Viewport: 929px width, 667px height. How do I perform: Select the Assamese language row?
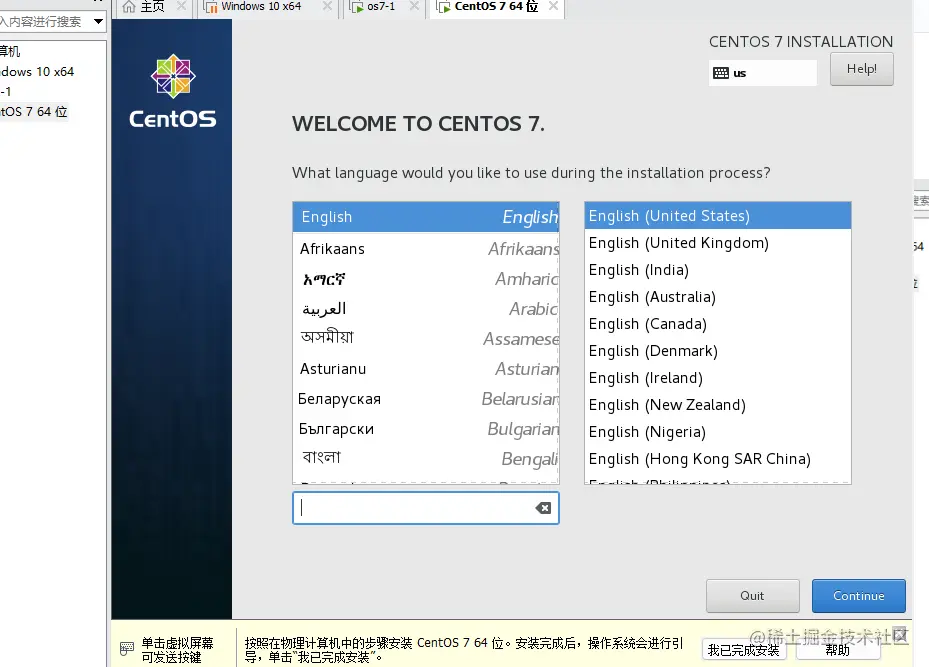pos(426,338)
